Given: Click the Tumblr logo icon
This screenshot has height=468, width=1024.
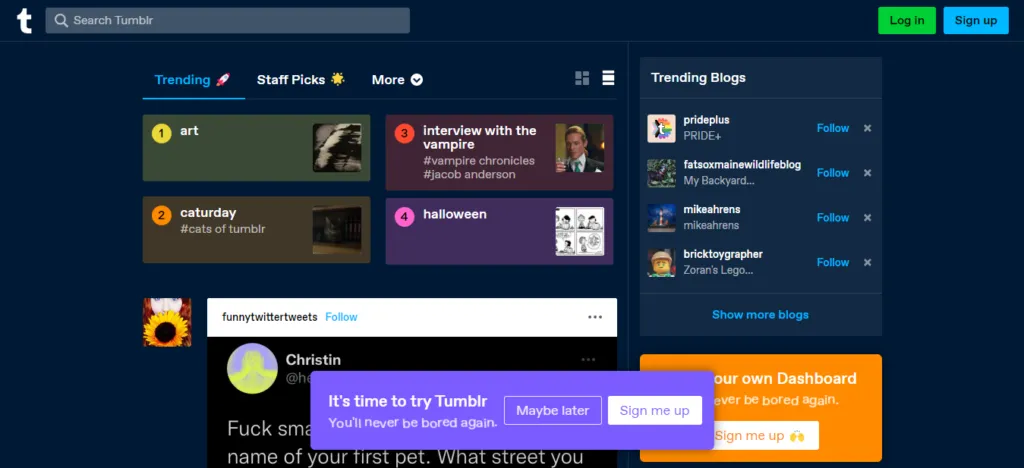Looking at the screenshot, I should point(22,20).
